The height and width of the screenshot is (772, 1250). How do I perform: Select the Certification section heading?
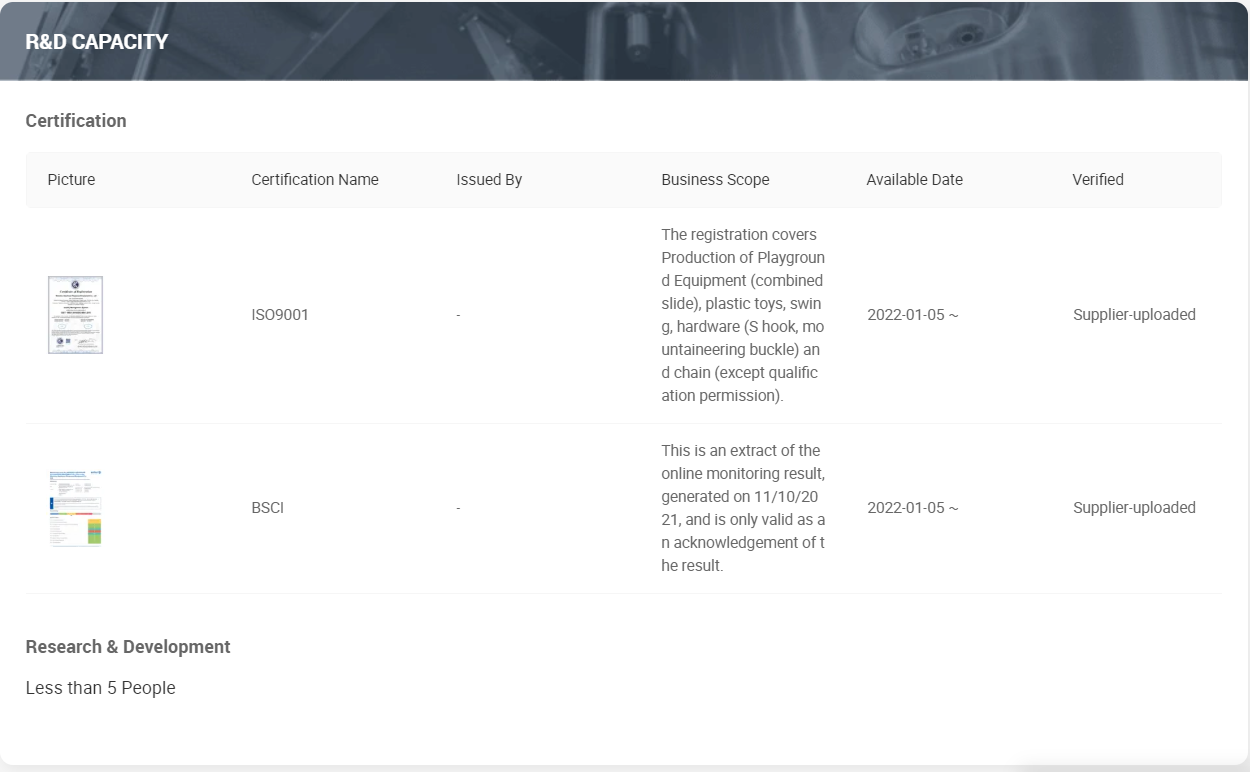pyautogui.click(x=76, y=121)
